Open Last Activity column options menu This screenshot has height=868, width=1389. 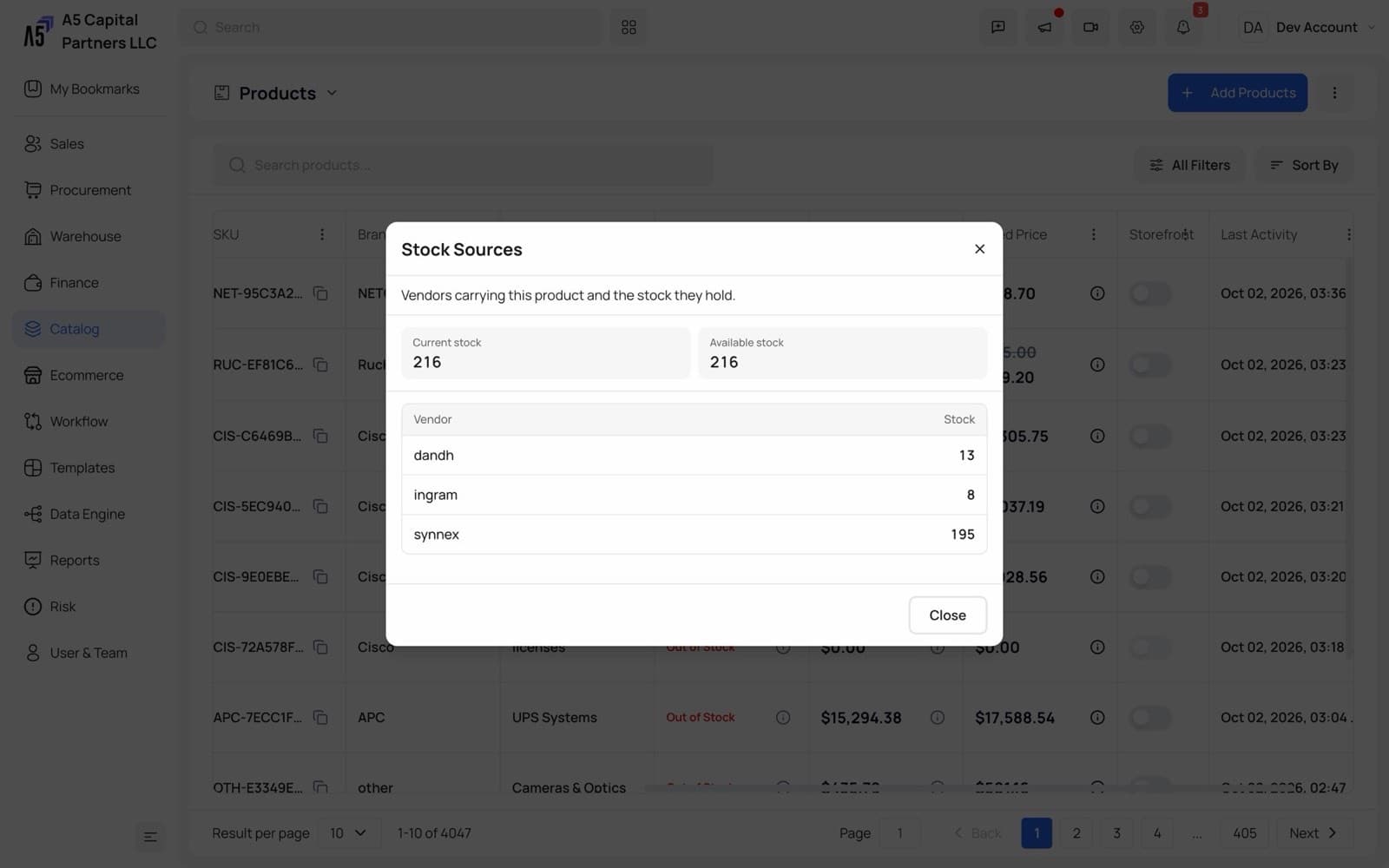1348,234
